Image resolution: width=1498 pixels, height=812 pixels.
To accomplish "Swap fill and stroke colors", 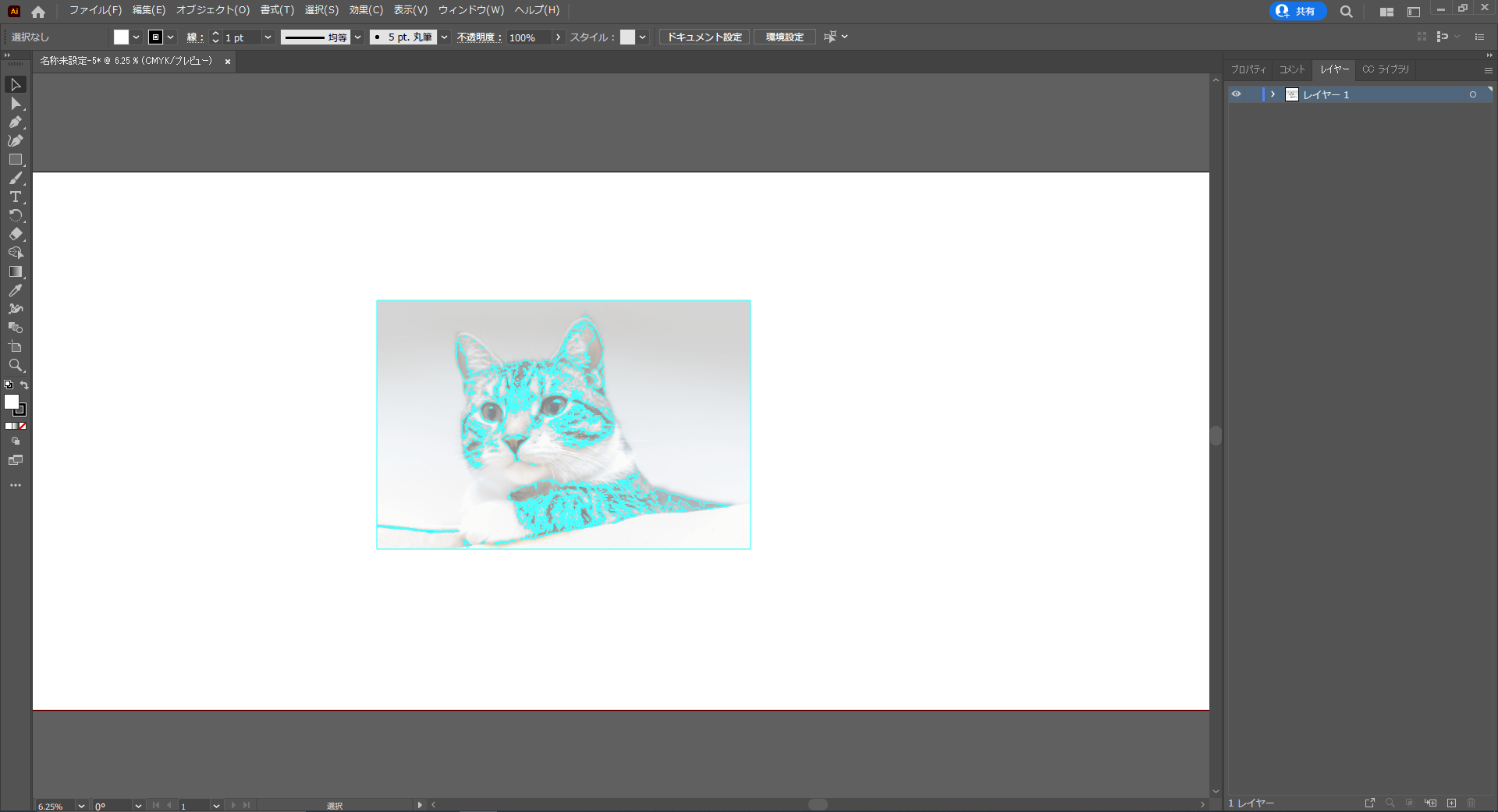I will click(24, 385).
